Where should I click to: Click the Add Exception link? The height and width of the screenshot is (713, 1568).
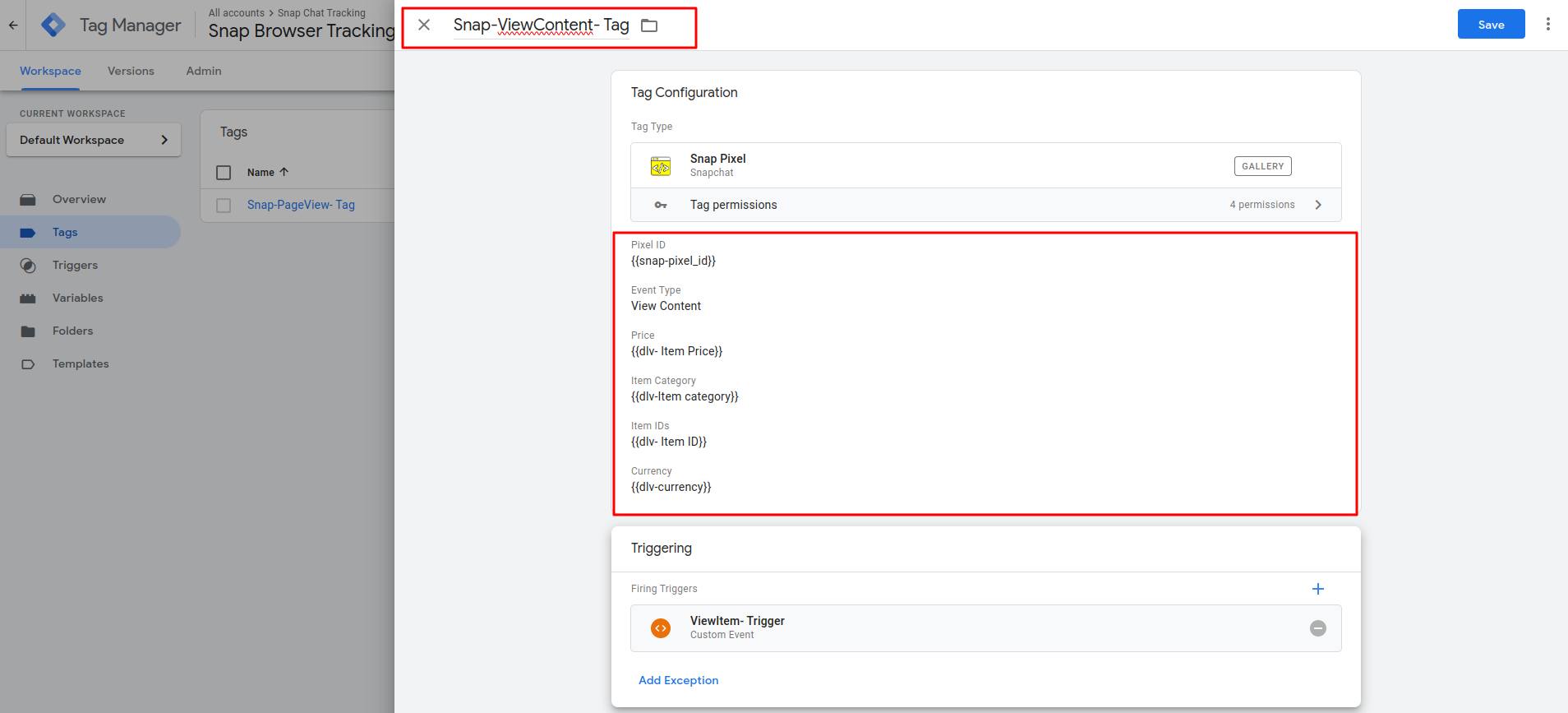(x=678, y=680)
